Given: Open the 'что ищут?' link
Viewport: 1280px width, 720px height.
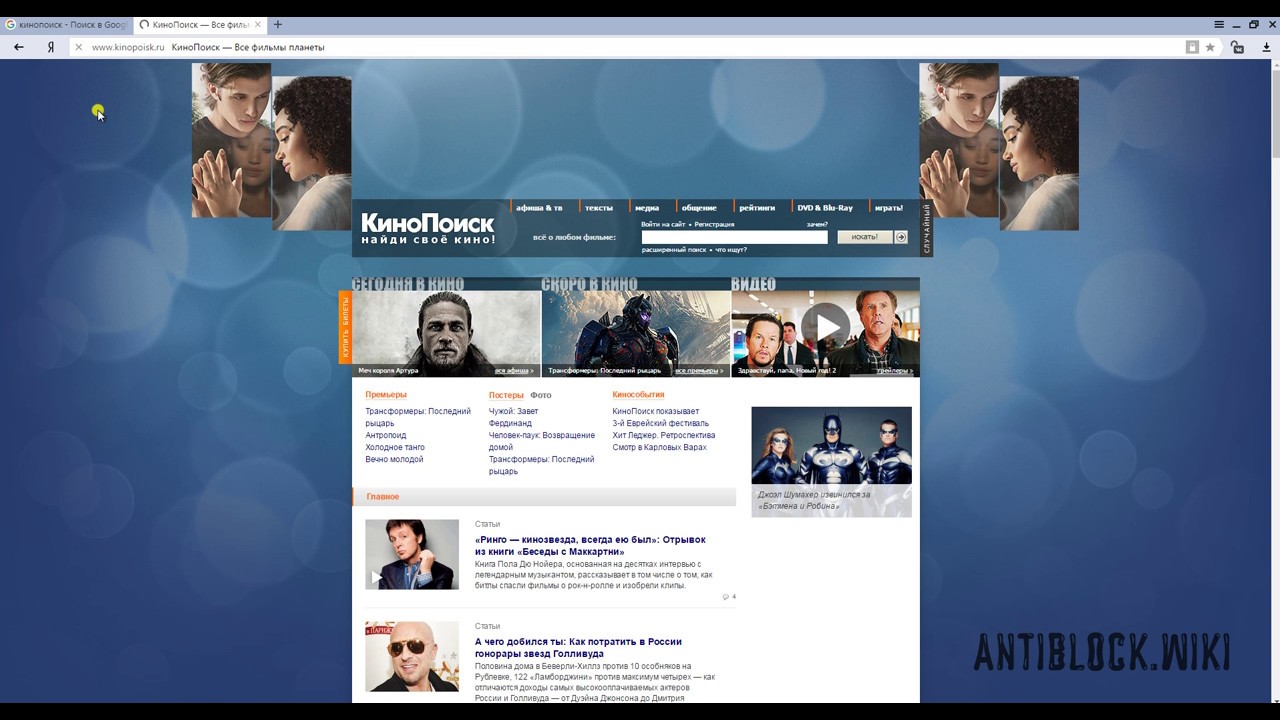Looking at the screenshot, I should (731, 250).
